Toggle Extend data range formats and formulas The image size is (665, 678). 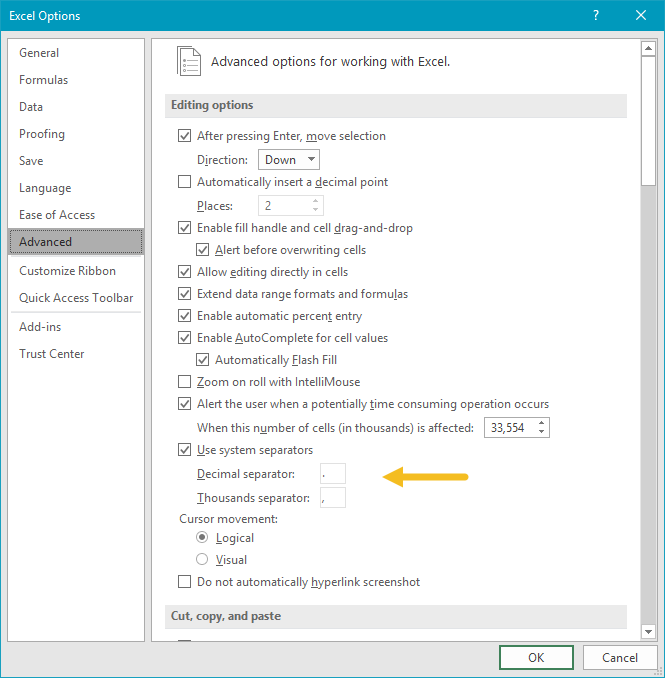pyautogui.click(x=185, y=294)
